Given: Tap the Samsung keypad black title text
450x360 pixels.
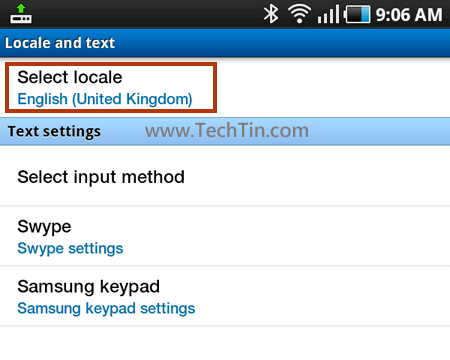Looking at the screenshot, I should (88, 287).
